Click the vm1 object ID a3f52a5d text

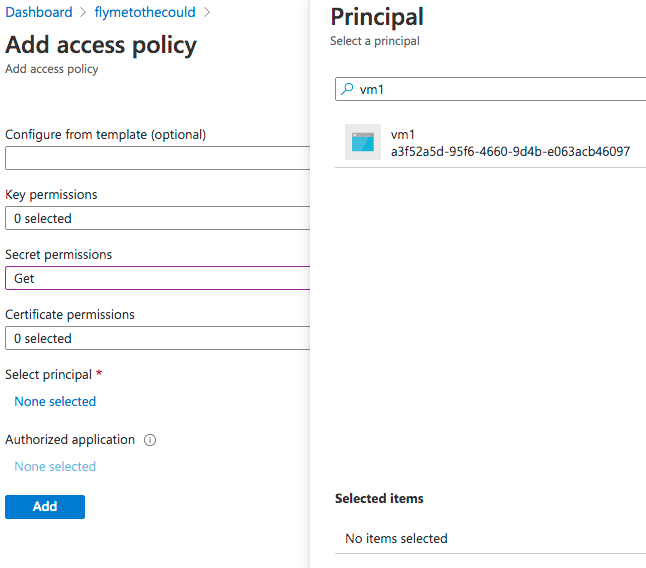pyautogui.click(x=510, y=151)
